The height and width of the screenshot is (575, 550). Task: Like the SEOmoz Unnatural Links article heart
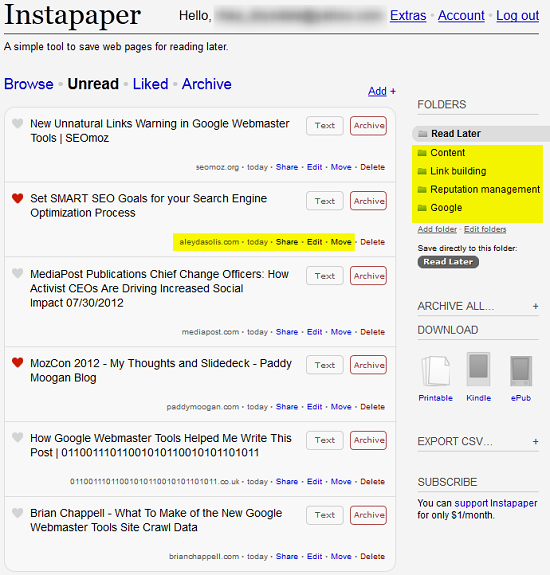click(17, 124)
